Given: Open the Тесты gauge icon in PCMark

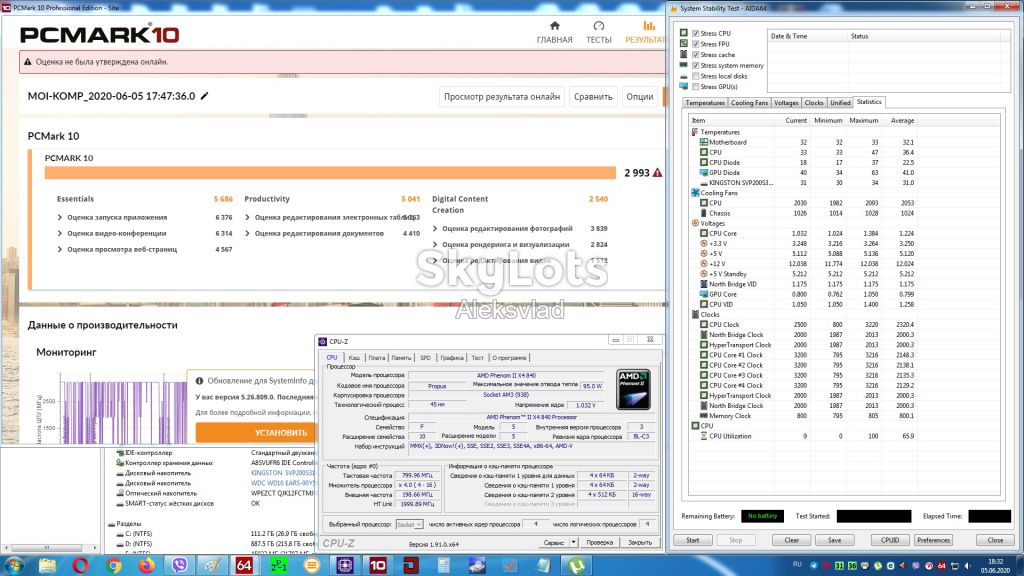Looking at the screenshot, I should pos(598,26).
